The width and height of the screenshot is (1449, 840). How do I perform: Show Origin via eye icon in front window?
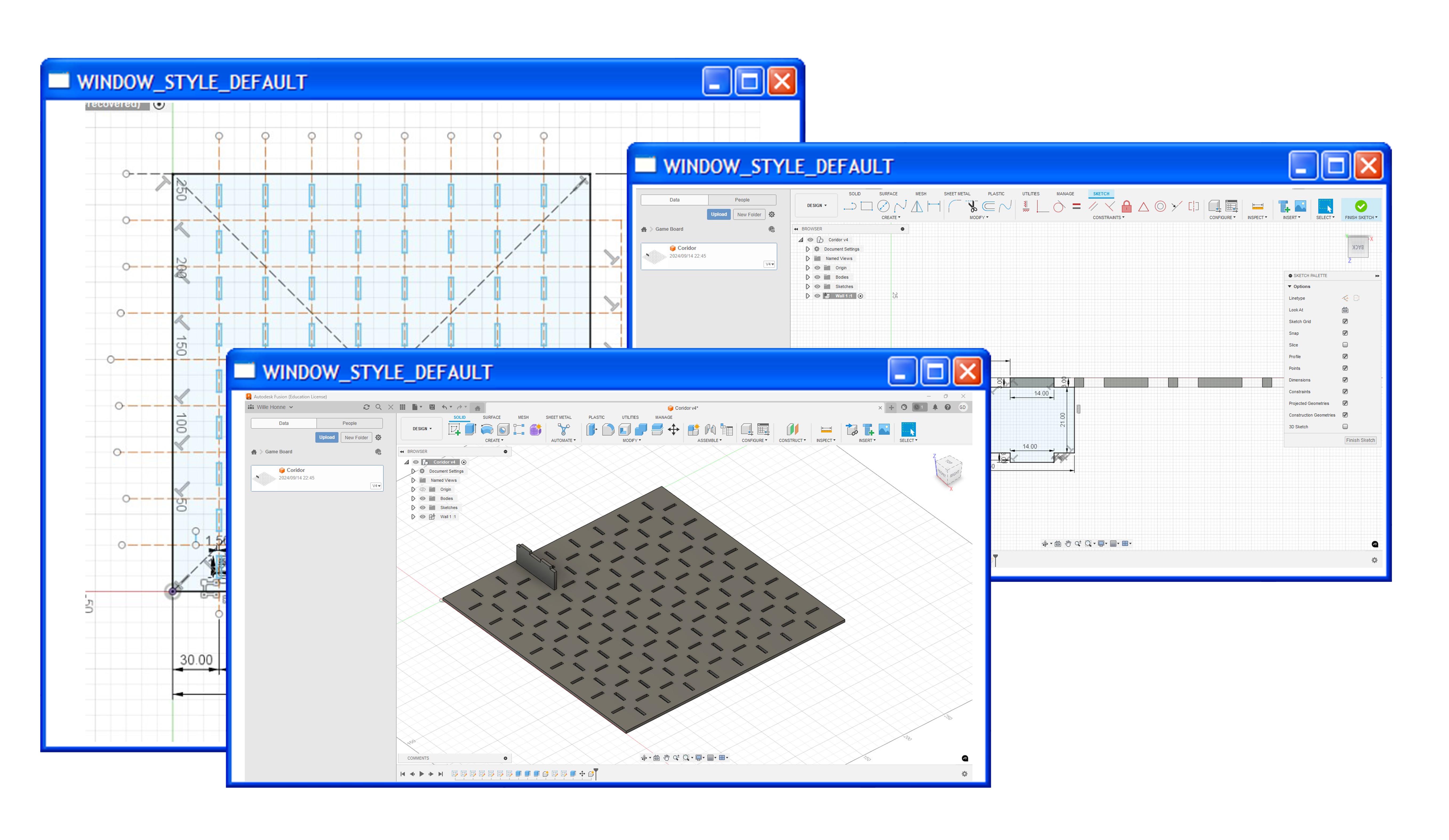coord(423,489)
